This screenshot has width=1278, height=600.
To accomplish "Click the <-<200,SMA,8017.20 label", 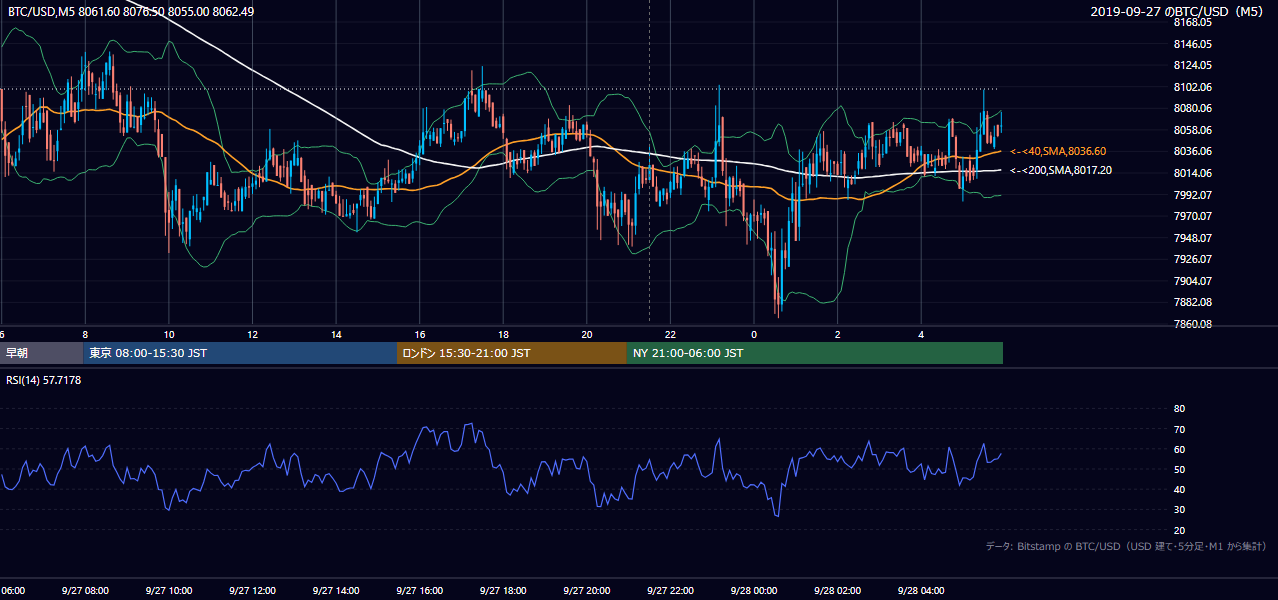I will tap(1061, 170).
